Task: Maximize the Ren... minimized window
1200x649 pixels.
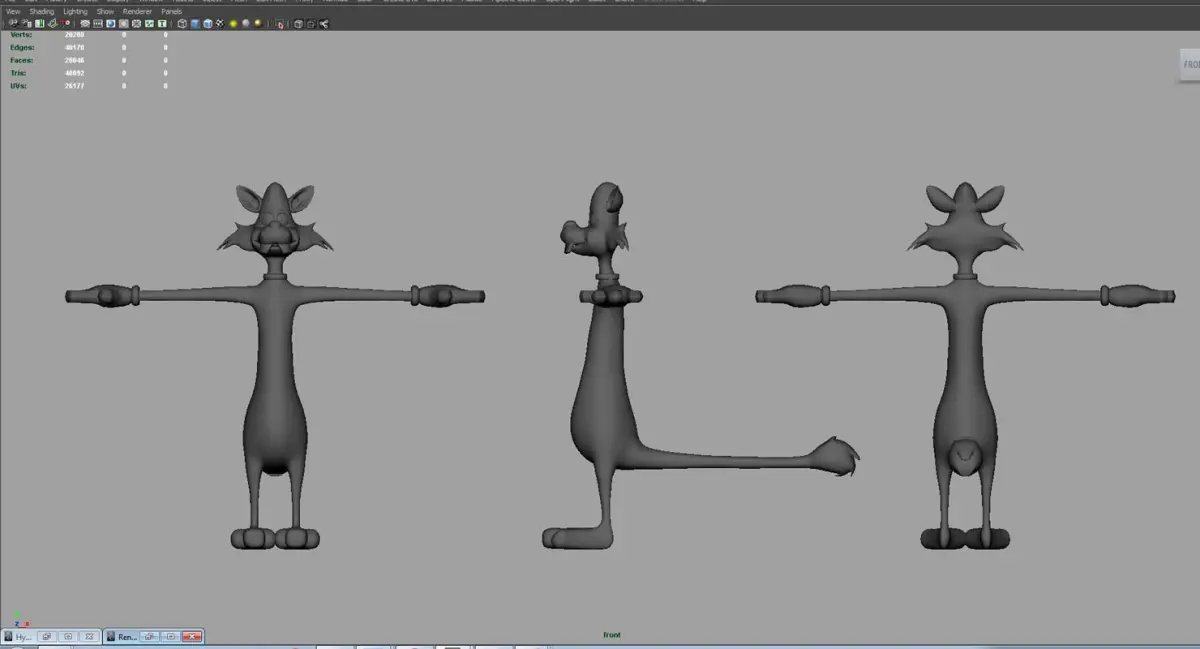Action: pyautogui.click(x=171, y=637)
